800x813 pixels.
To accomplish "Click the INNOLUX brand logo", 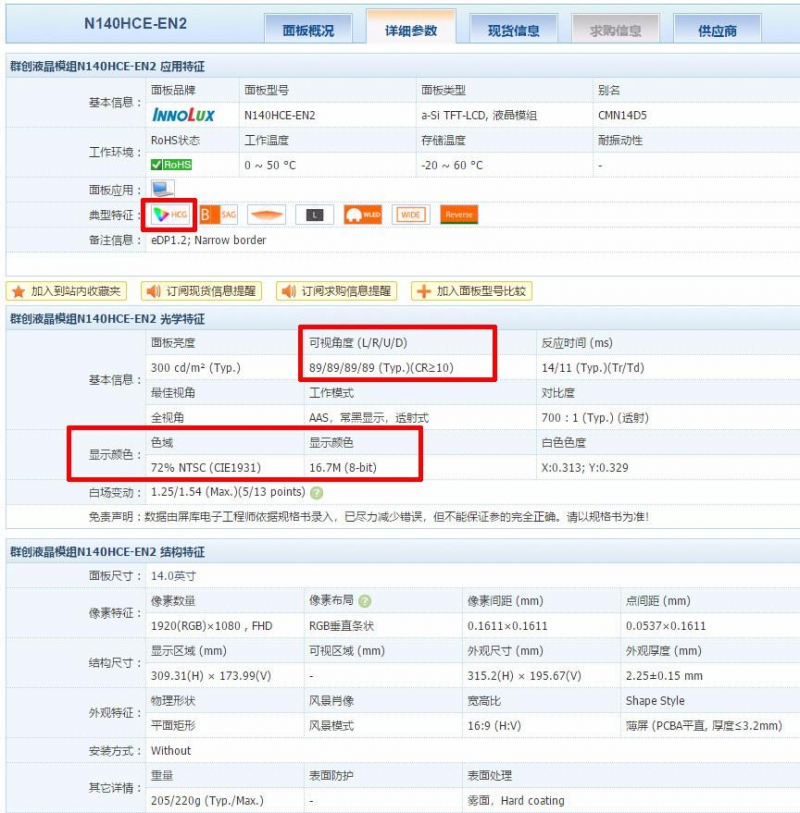I will click(x=183, y=115).
